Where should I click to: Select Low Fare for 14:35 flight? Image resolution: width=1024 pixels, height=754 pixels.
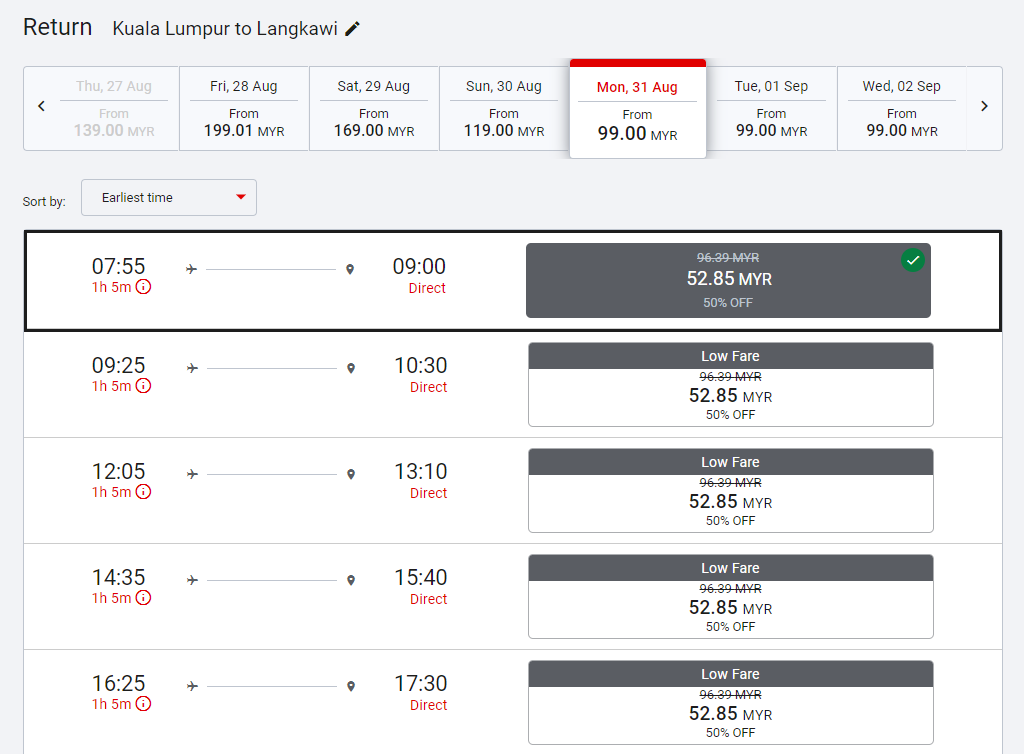point(730,597)
